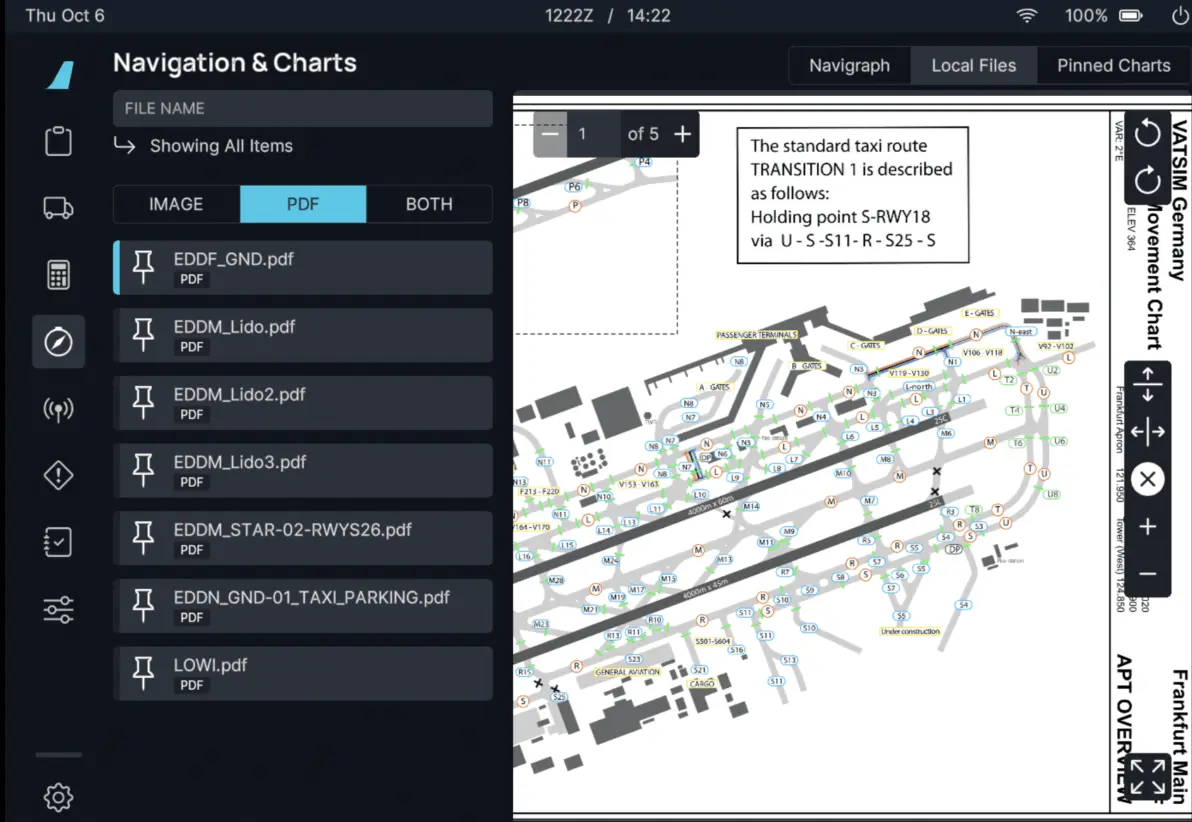The width and height of the screenshot is (1192, 822).
Task: Click the power icon in status bar
Action: [x=1179, y=16]
